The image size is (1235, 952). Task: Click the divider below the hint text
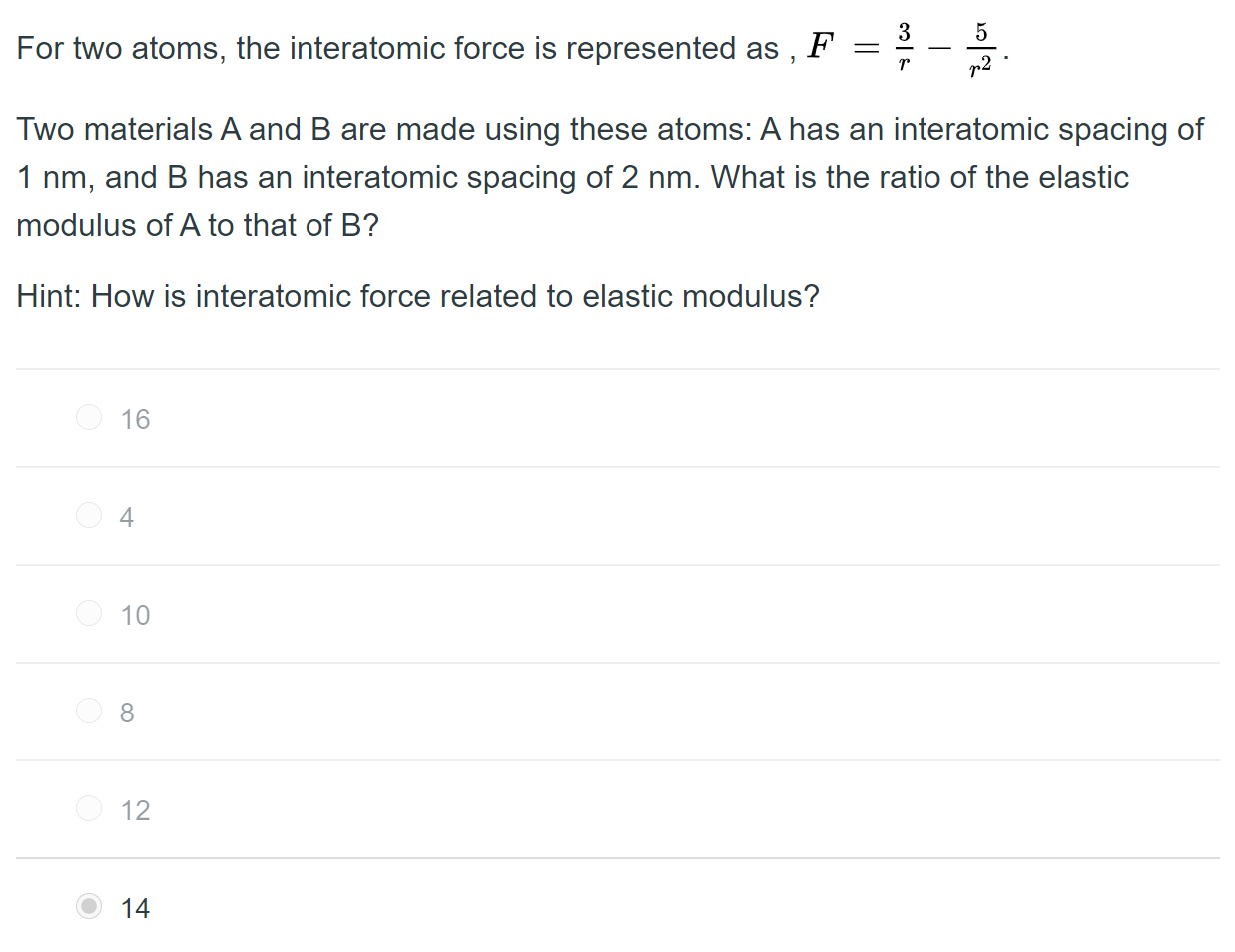click(617, 368)
